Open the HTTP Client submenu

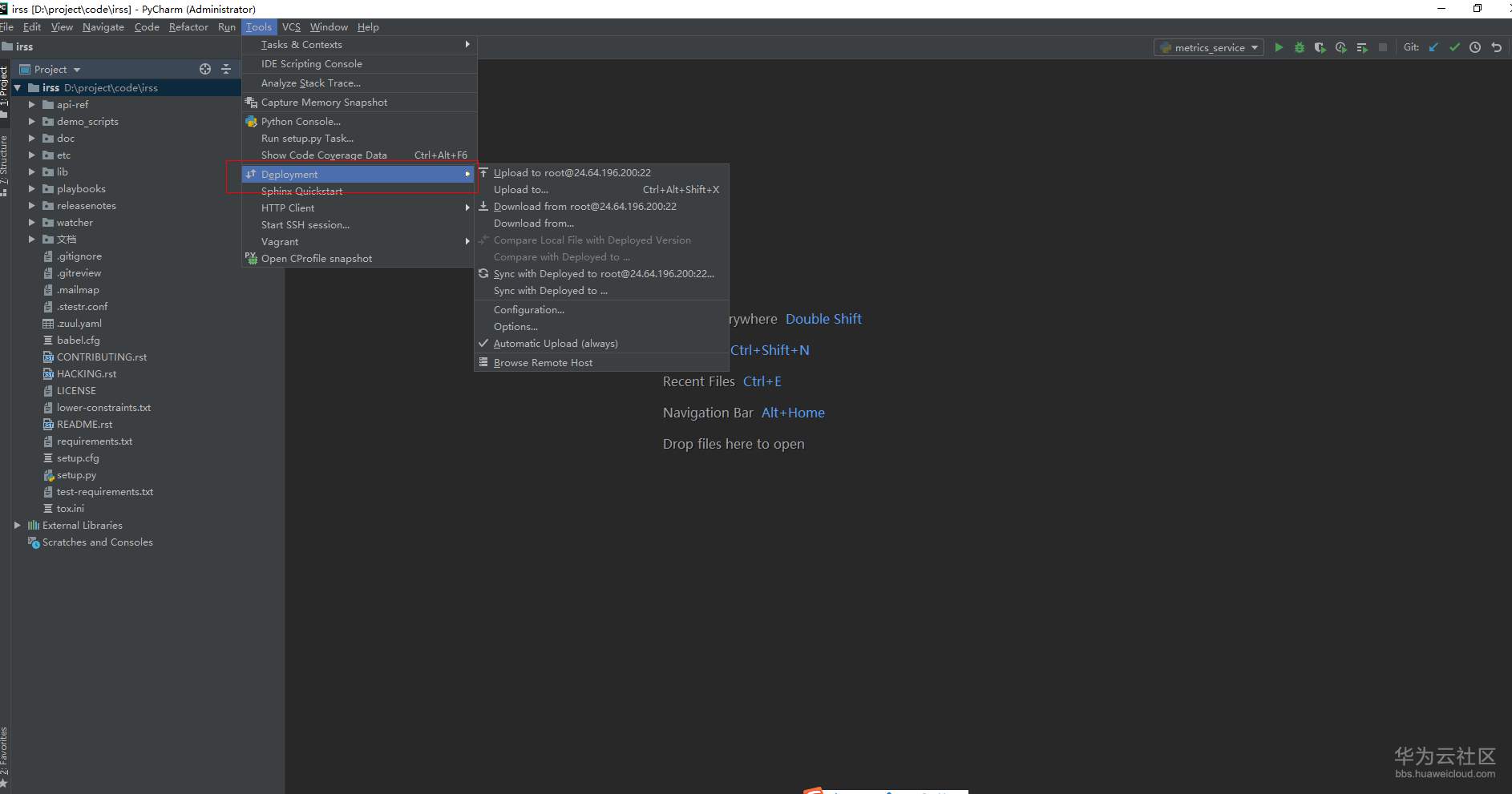point(359,208)
